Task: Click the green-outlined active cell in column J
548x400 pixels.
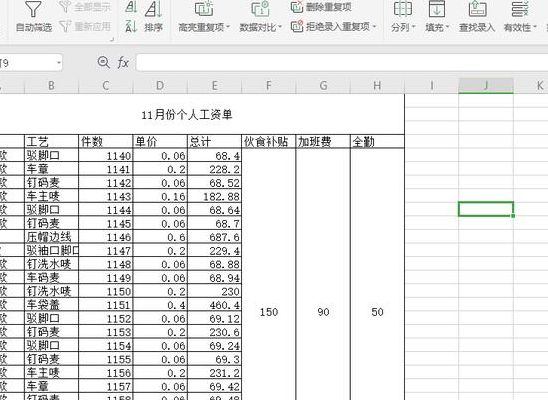Action: [x=486, y=209]
